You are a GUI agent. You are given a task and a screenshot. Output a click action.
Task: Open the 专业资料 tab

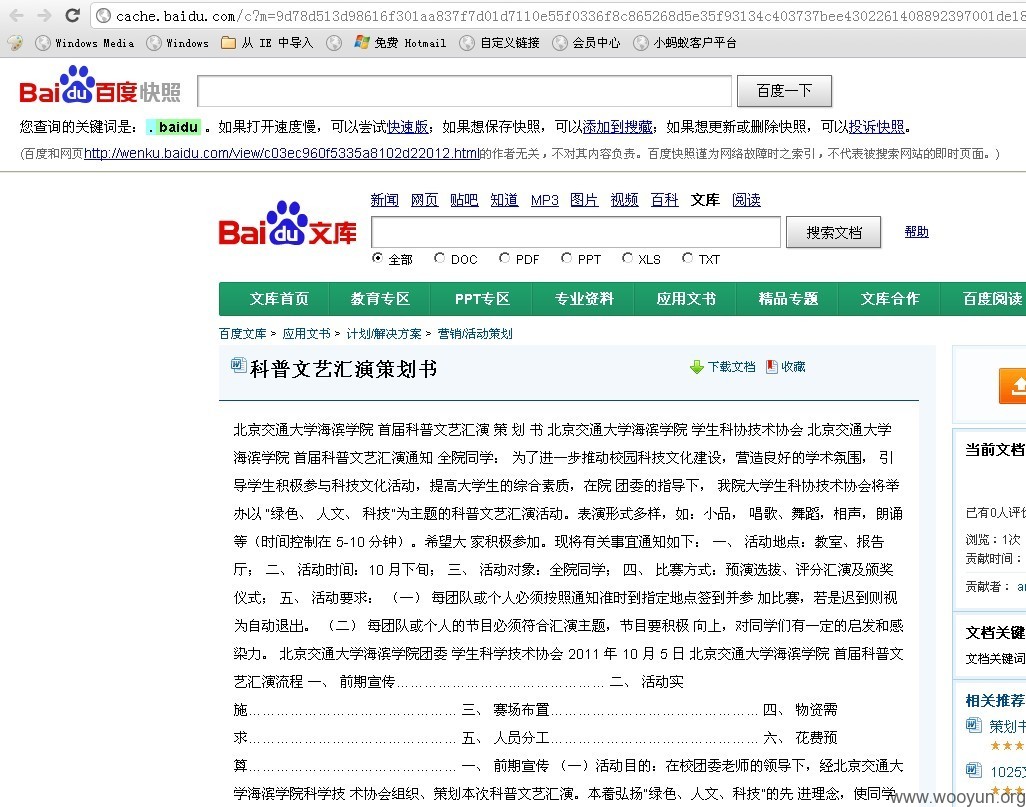(584, 299)
